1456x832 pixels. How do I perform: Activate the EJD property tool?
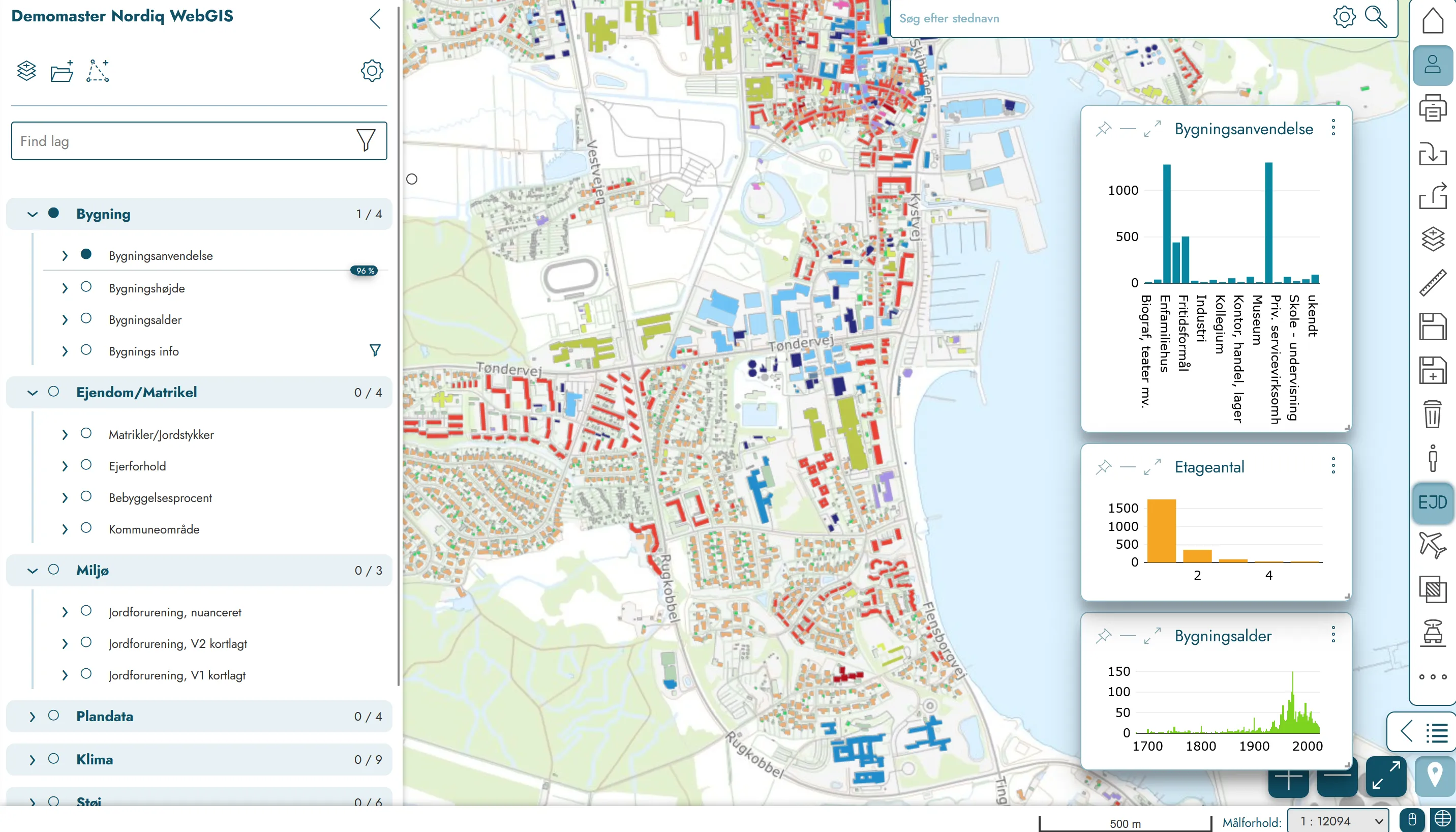point(1433,502)
